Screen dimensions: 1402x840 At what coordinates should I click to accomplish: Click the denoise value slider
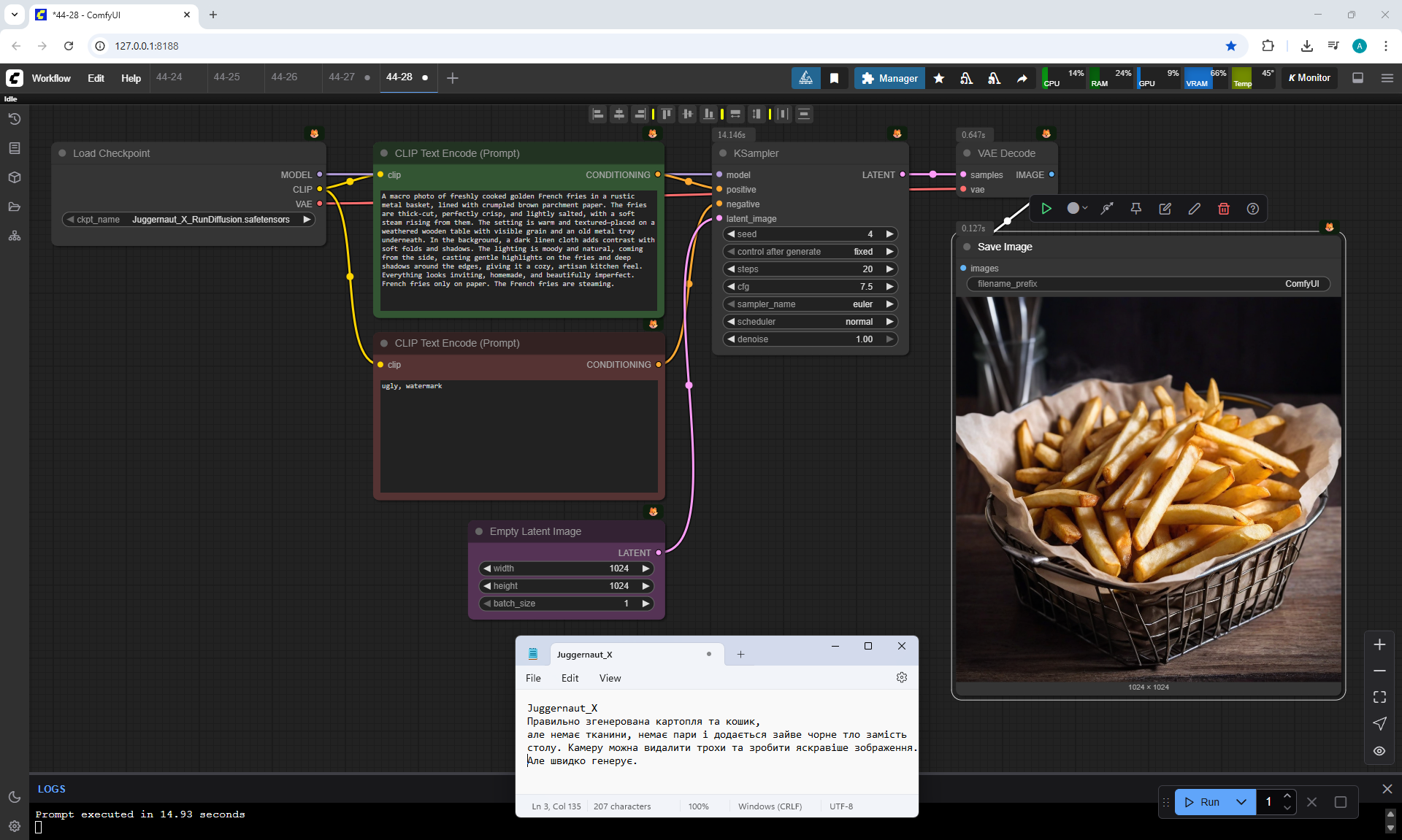[810, 339]
